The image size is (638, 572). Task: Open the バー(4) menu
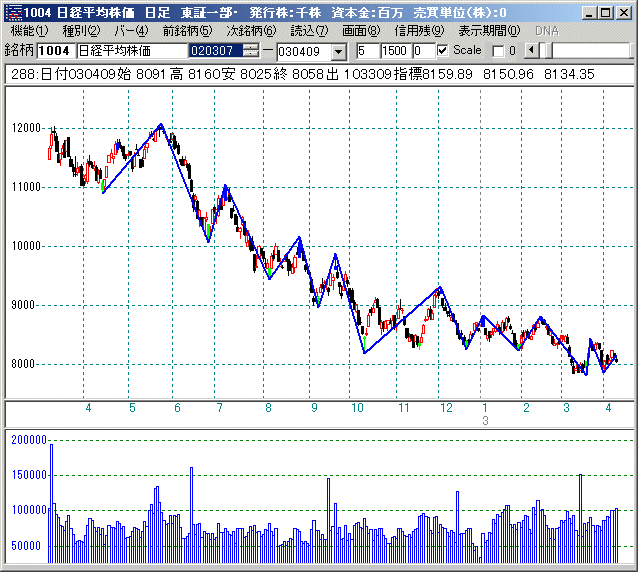[131, 31]
